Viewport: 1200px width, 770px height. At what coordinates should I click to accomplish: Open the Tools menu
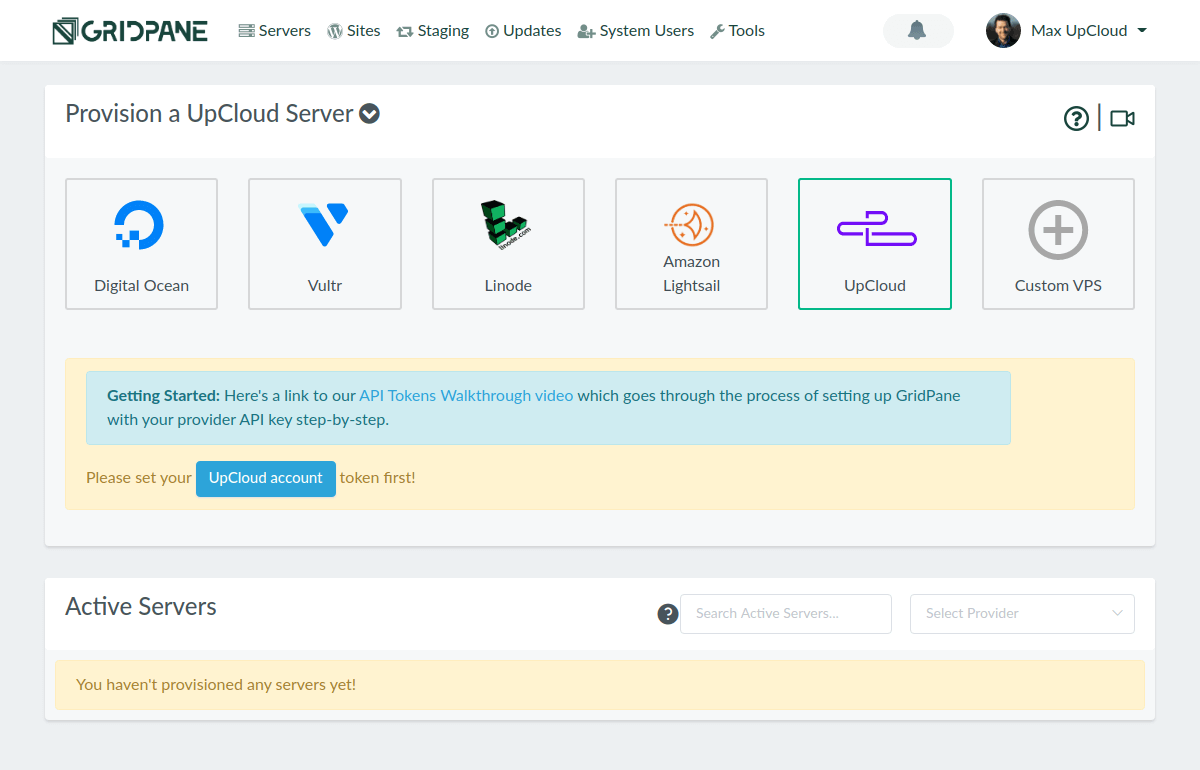[x=737, y=31]
